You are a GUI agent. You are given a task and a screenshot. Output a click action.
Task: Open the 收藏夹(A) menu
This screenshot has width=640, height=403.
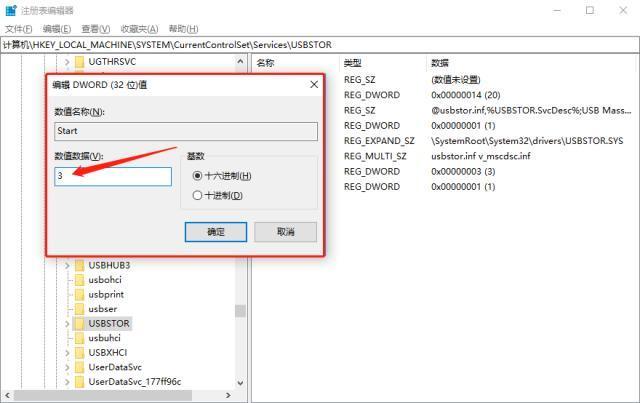pos(139,29)
